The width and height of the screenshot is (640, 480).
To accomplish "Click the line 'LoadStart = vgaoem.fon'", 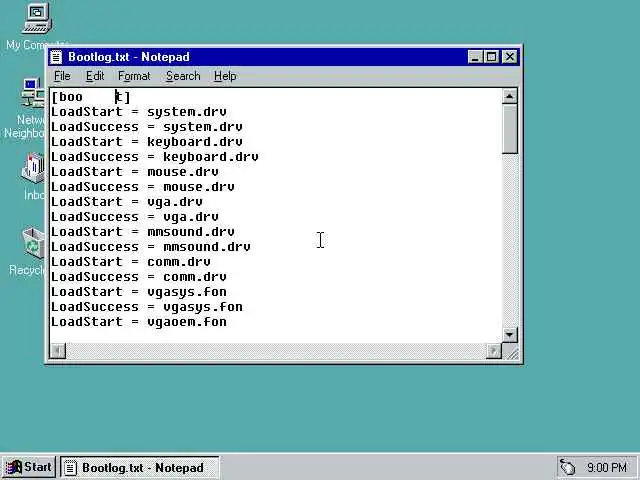I will (x=139, y=322).
